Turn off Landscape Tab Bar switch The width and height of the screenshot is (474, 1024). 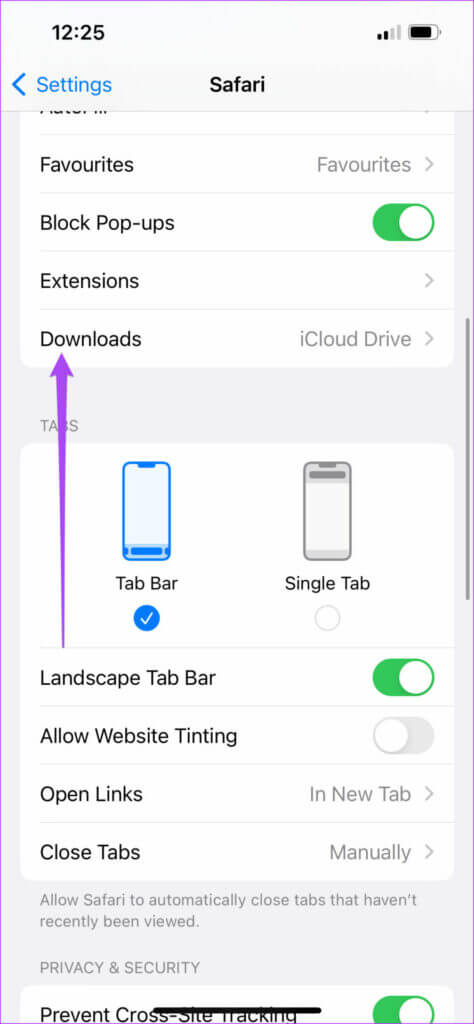(403, 677)
